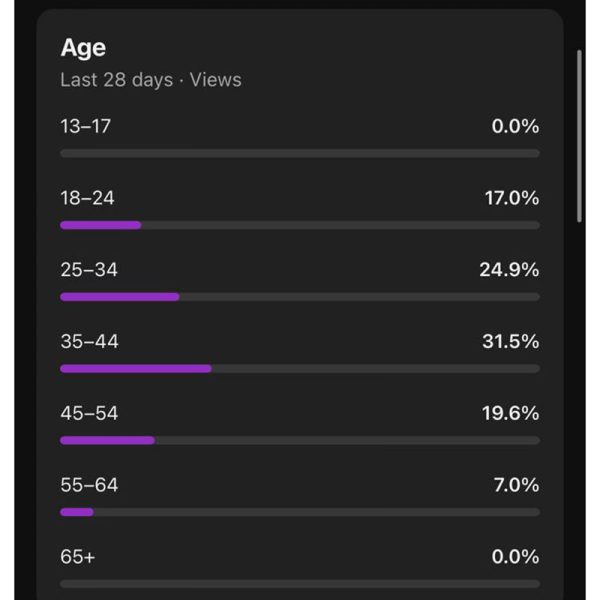Click the purple 45–54 progress bar
This screenshot has width=600, height=600.
click(x=108, y=440)
